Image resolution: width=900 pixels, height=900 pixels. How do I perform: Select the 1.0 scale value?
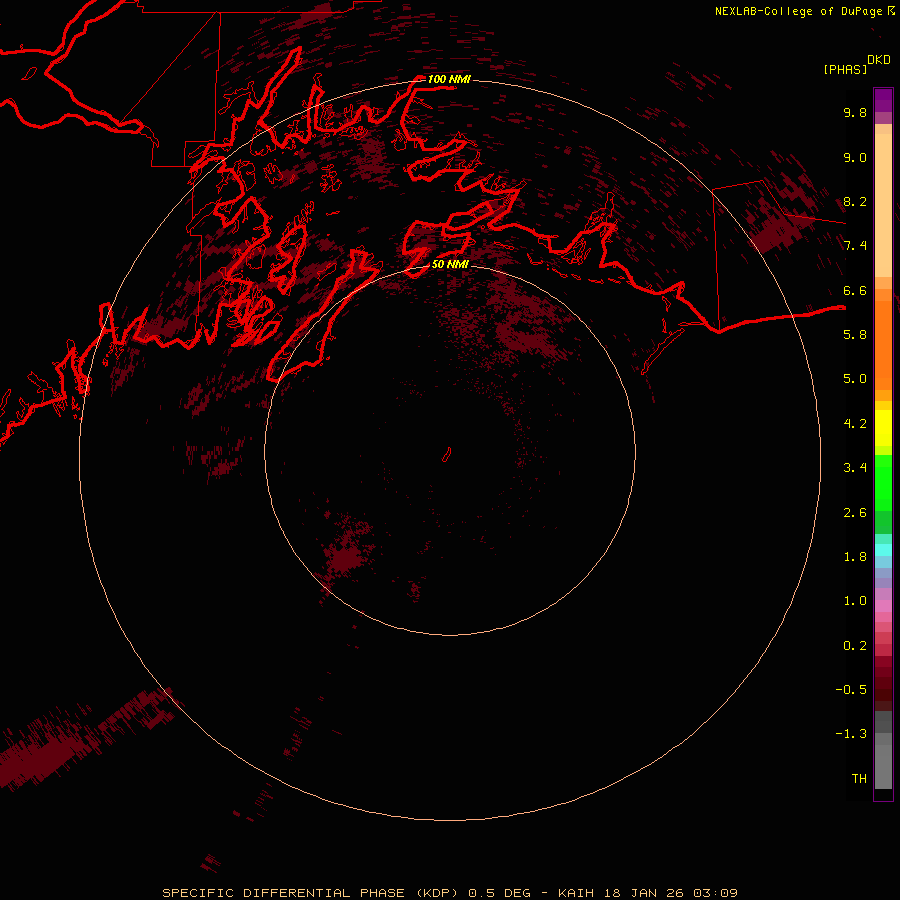(855, 601)
